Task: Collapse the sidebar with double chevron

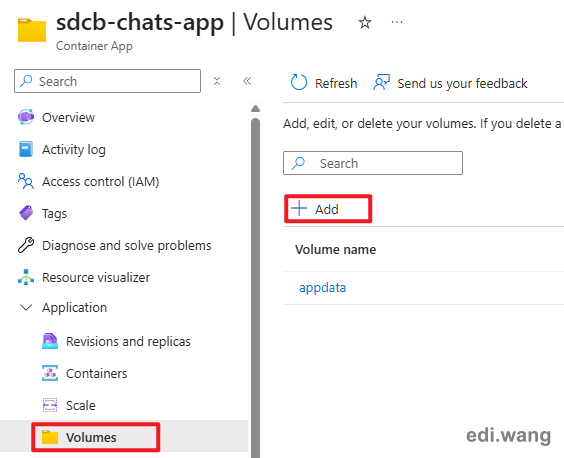Action: [247, 81]
